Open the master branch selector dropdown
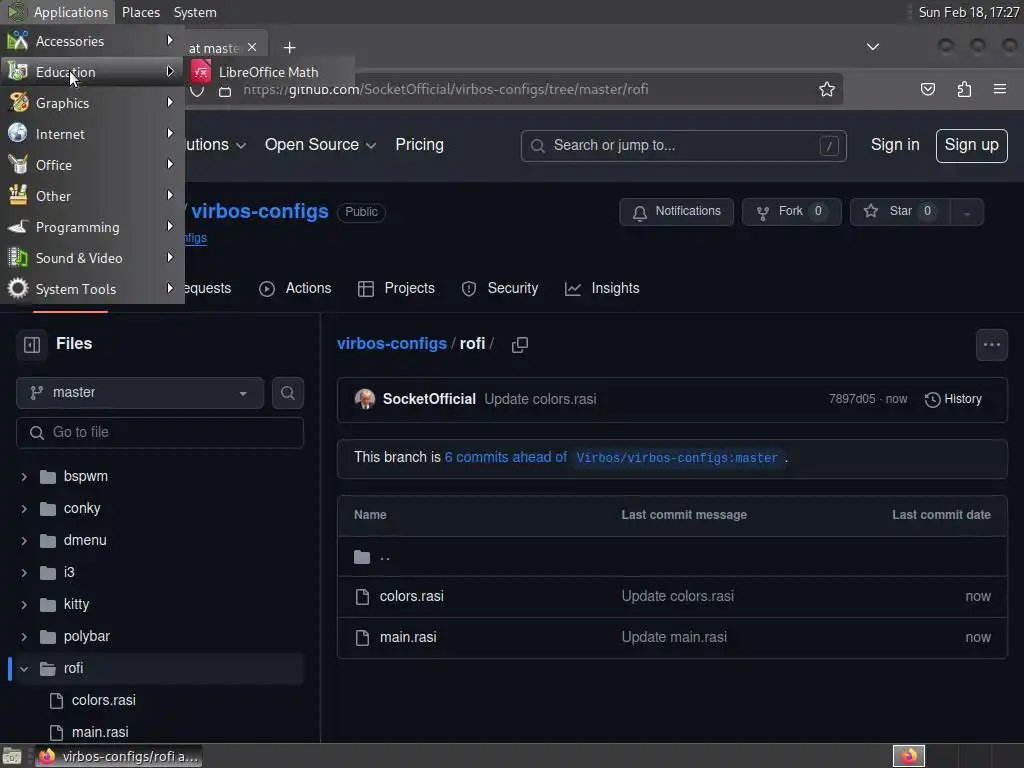Image resolution: width=1024 pixels, height=768 pixels. point(140,392)
